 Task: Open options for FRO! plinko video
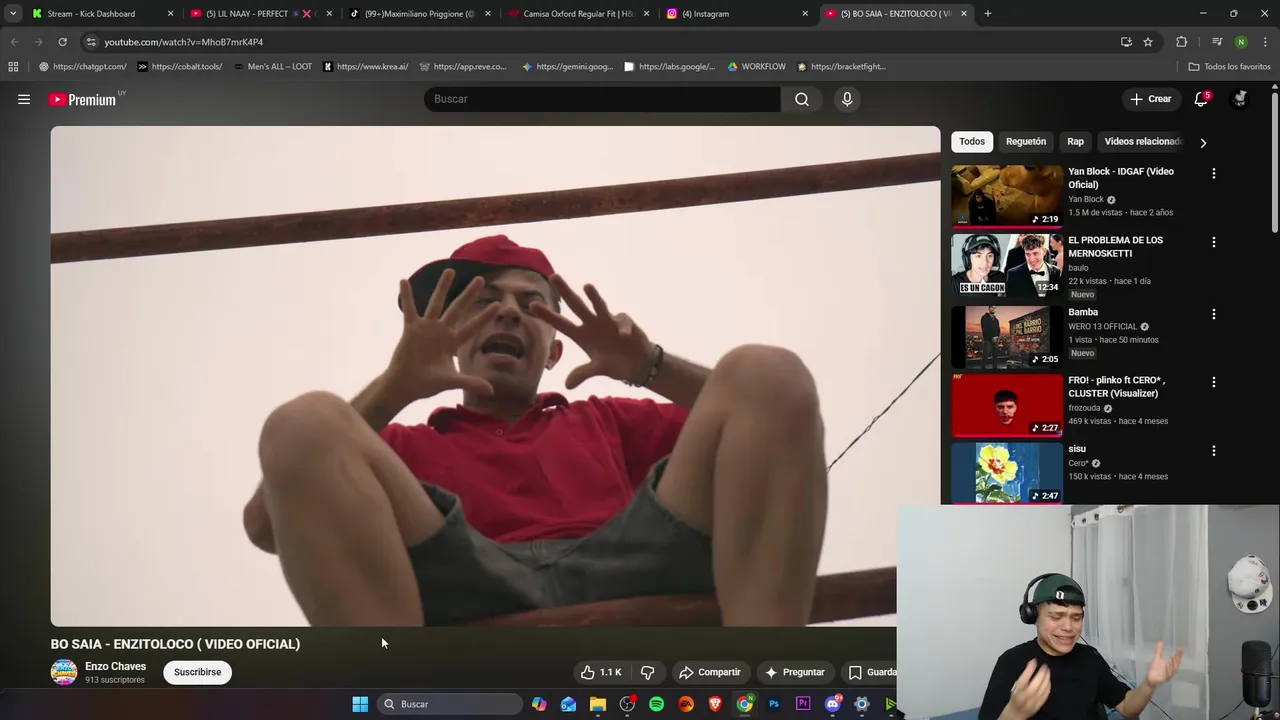point(1214,382)
